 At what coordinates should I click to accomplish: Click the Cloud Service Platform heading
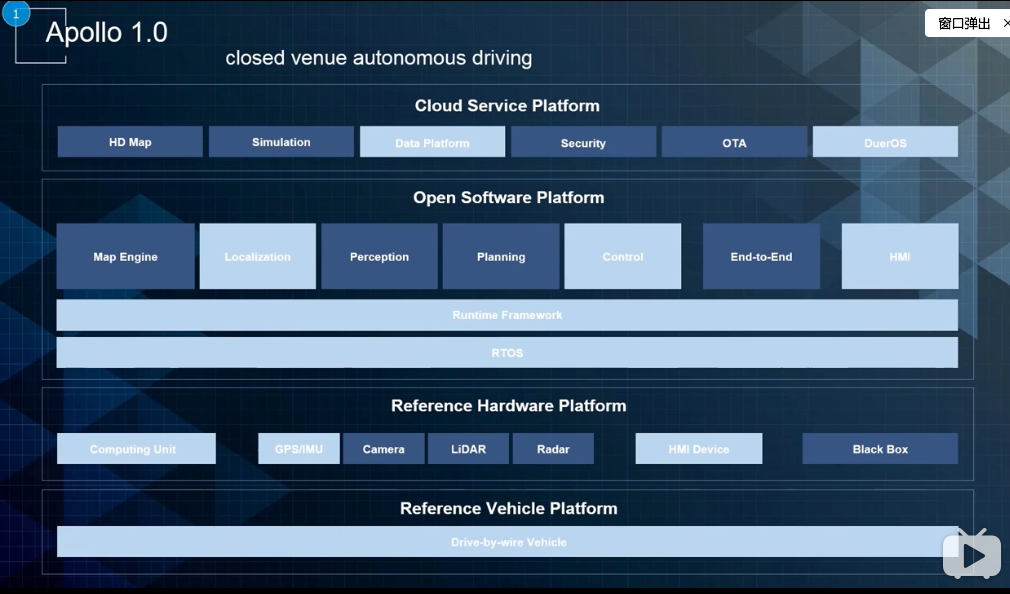coord(507,106)
